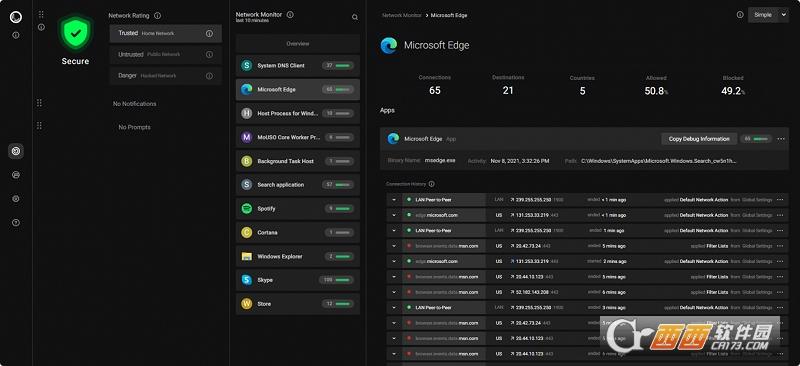Click the info icon beside Network Rating
800x366 pixels.
157,16
